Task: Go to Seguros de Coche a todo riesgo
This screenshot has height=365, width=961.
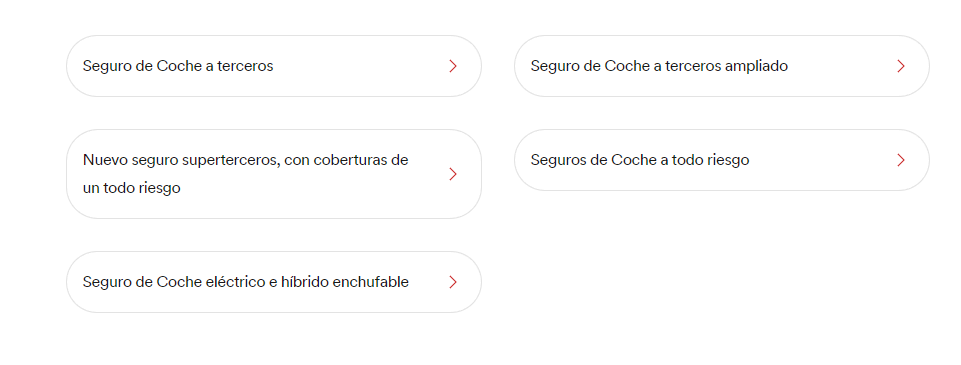Action: (722, 160)
